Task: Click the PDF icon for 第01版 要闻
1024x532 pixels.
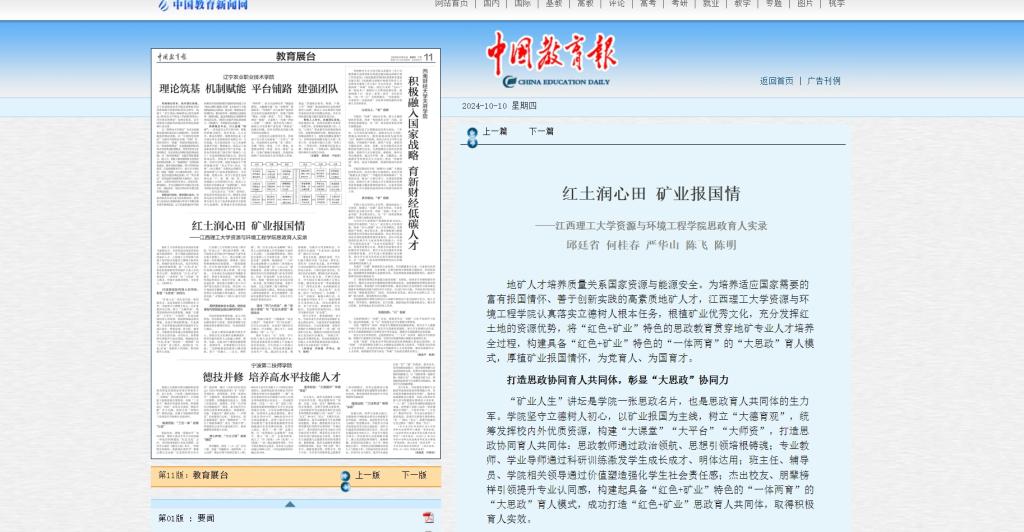Action: tap(428, 518)
